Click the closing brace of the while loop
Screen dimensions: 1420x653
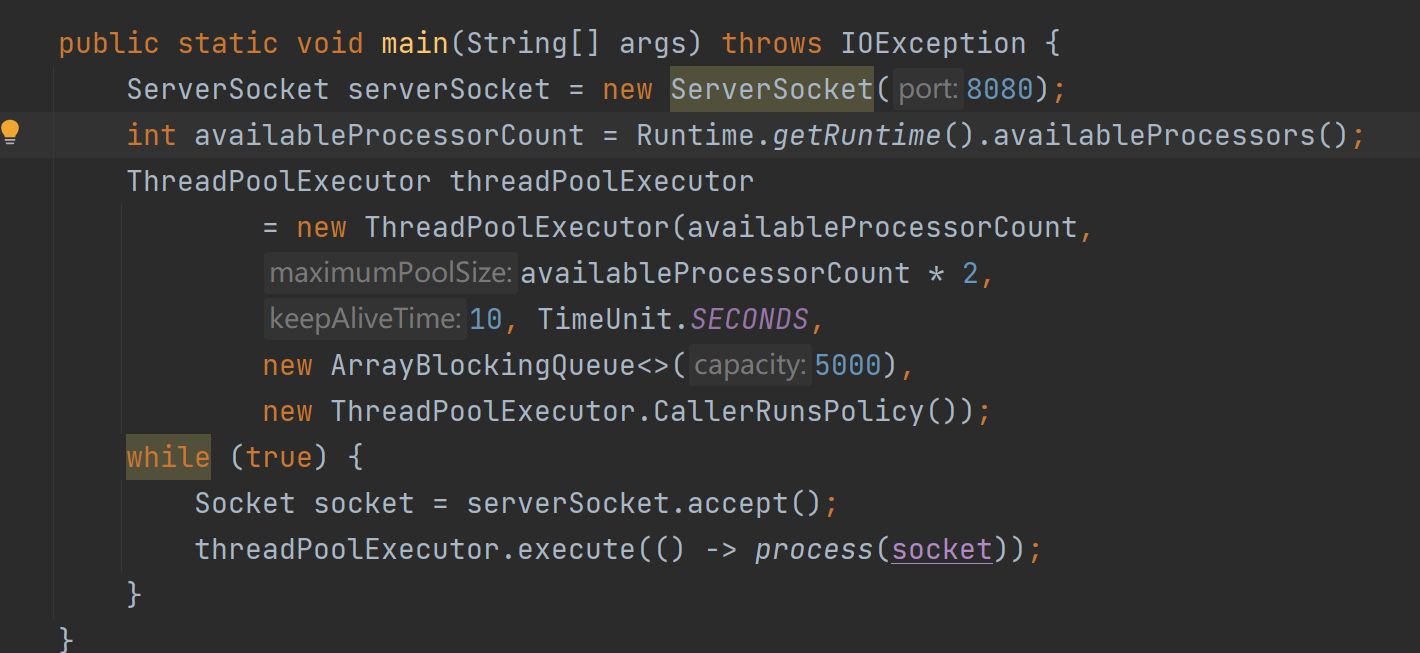(x=134, y=593)
